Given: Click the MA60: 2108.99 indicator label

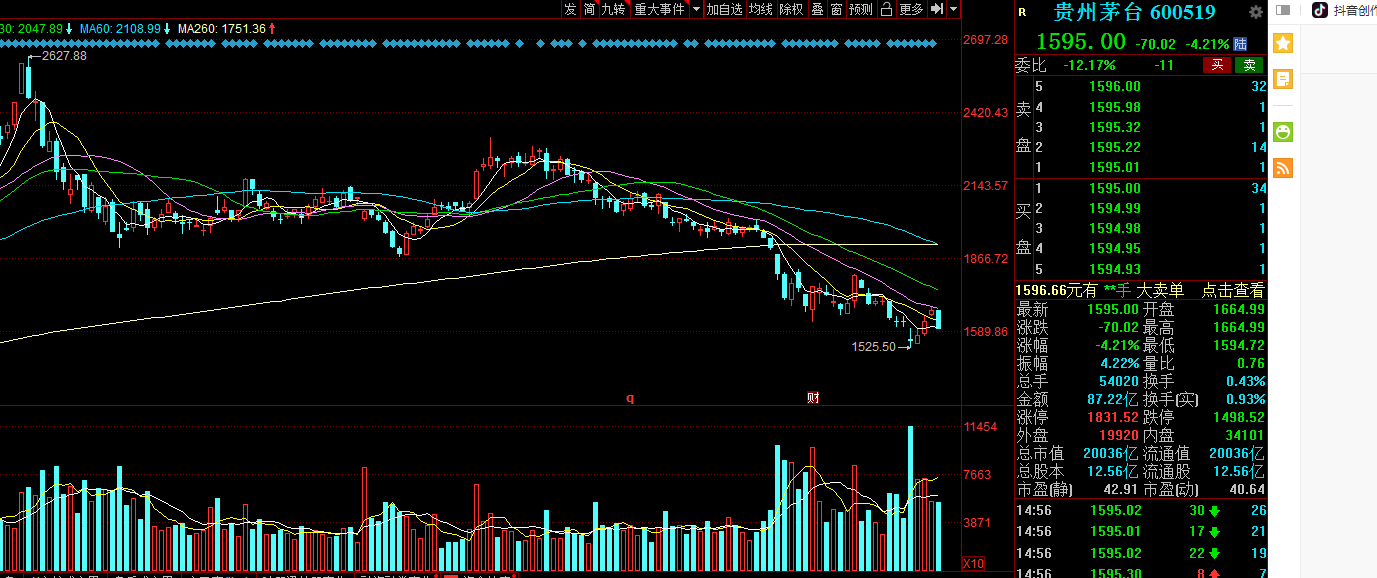Looking at the screenshot, I should [x=118, y=29].
